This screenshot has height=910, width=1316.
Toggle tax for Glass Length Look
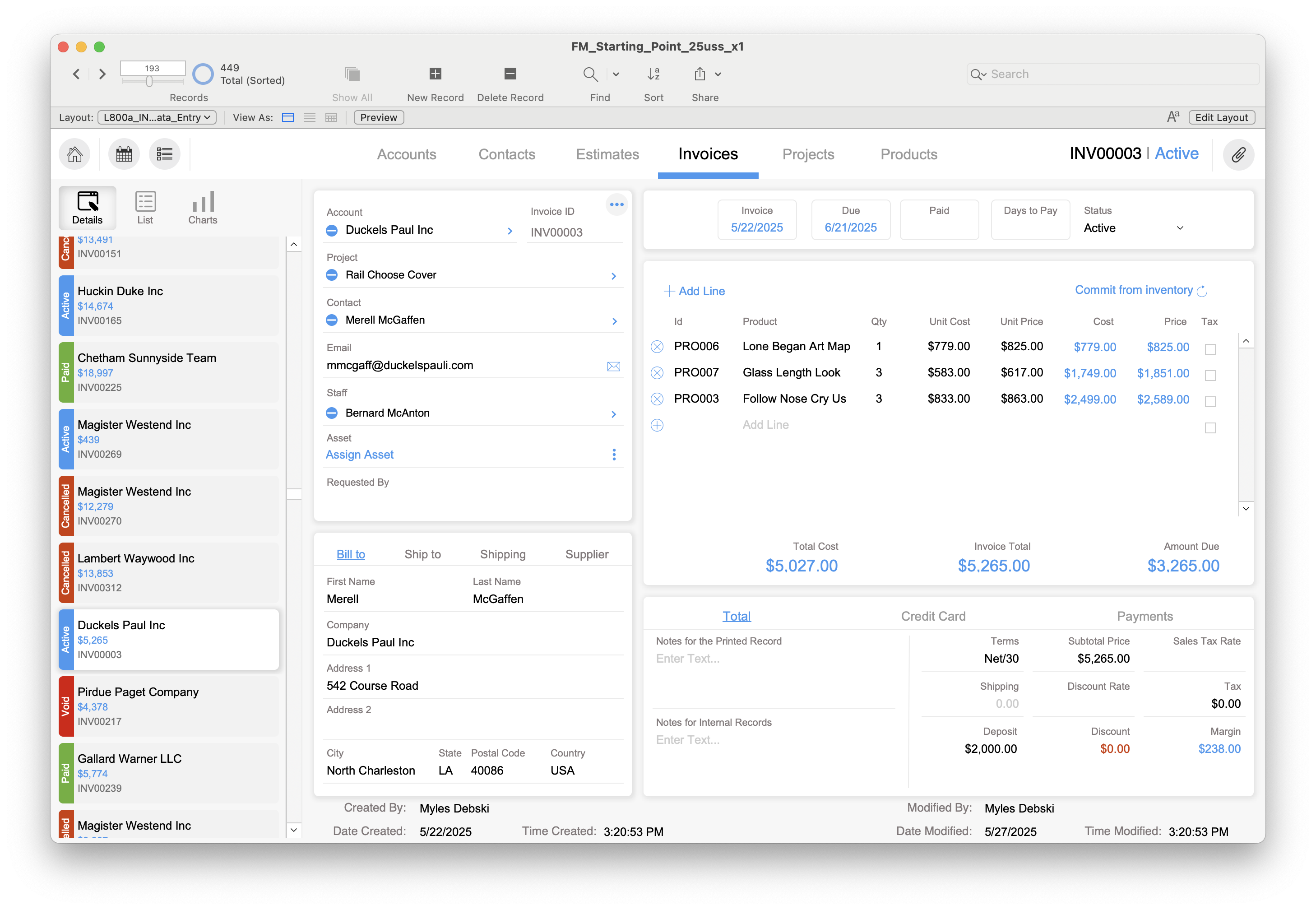tap(1210, 375)
